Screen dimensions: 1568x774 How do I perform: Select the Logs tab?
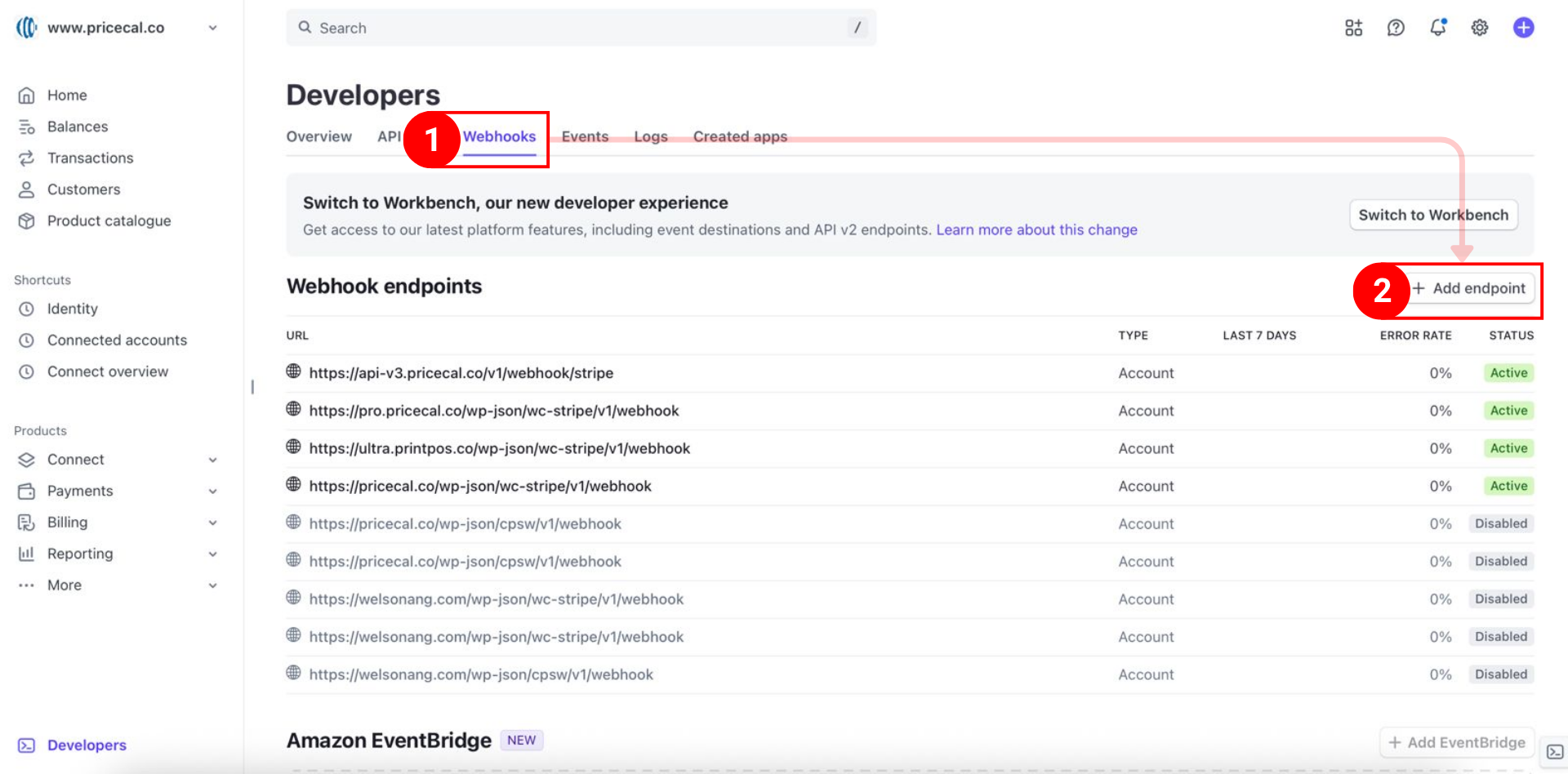point(650,136)
